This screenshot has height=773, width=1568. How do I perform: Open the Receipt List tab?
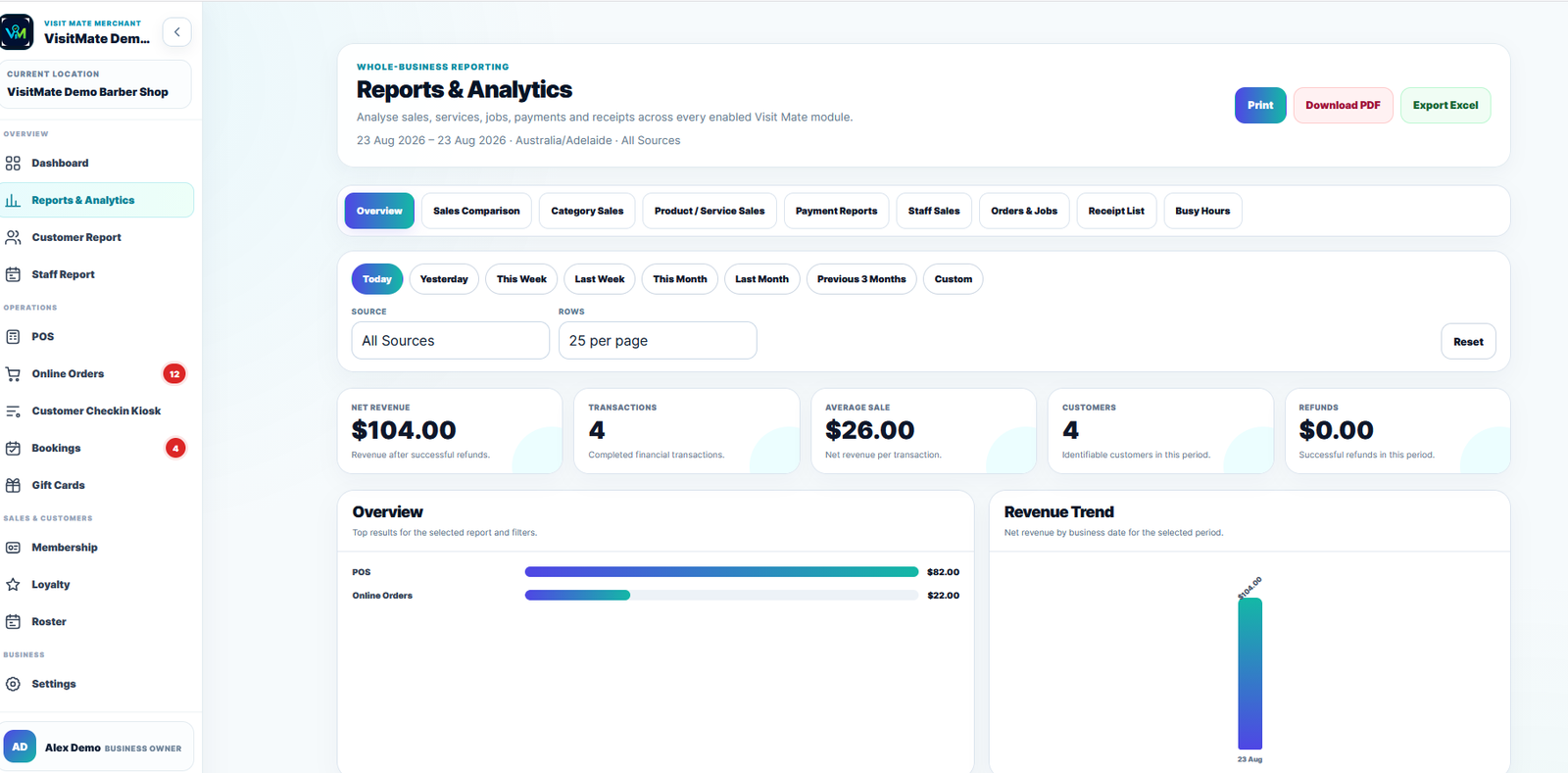pyautogui.click(x=1116, y=211)
